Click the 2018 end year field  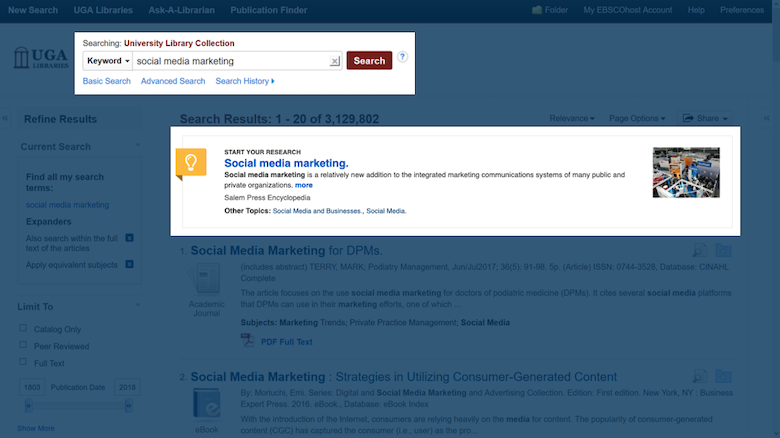pyautogui.click(x=127, y=387)
